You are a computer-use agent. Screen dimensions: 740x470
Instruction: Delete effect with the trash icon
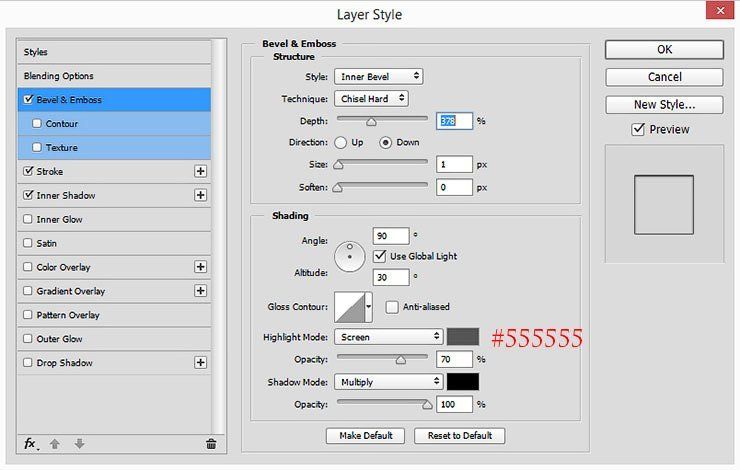211,444
